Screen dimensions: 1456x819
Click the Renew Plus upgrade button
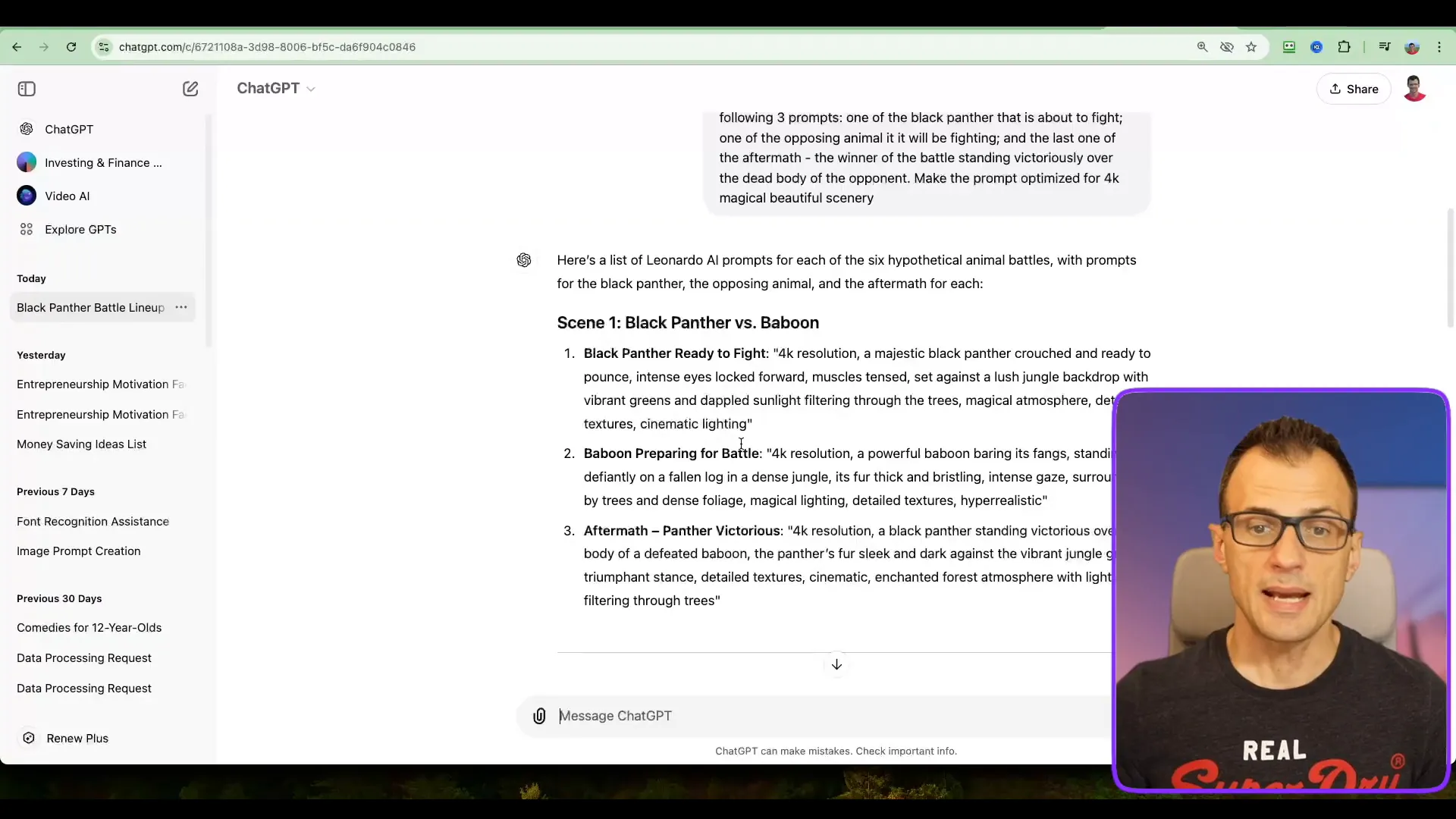[x=77, y=738]
